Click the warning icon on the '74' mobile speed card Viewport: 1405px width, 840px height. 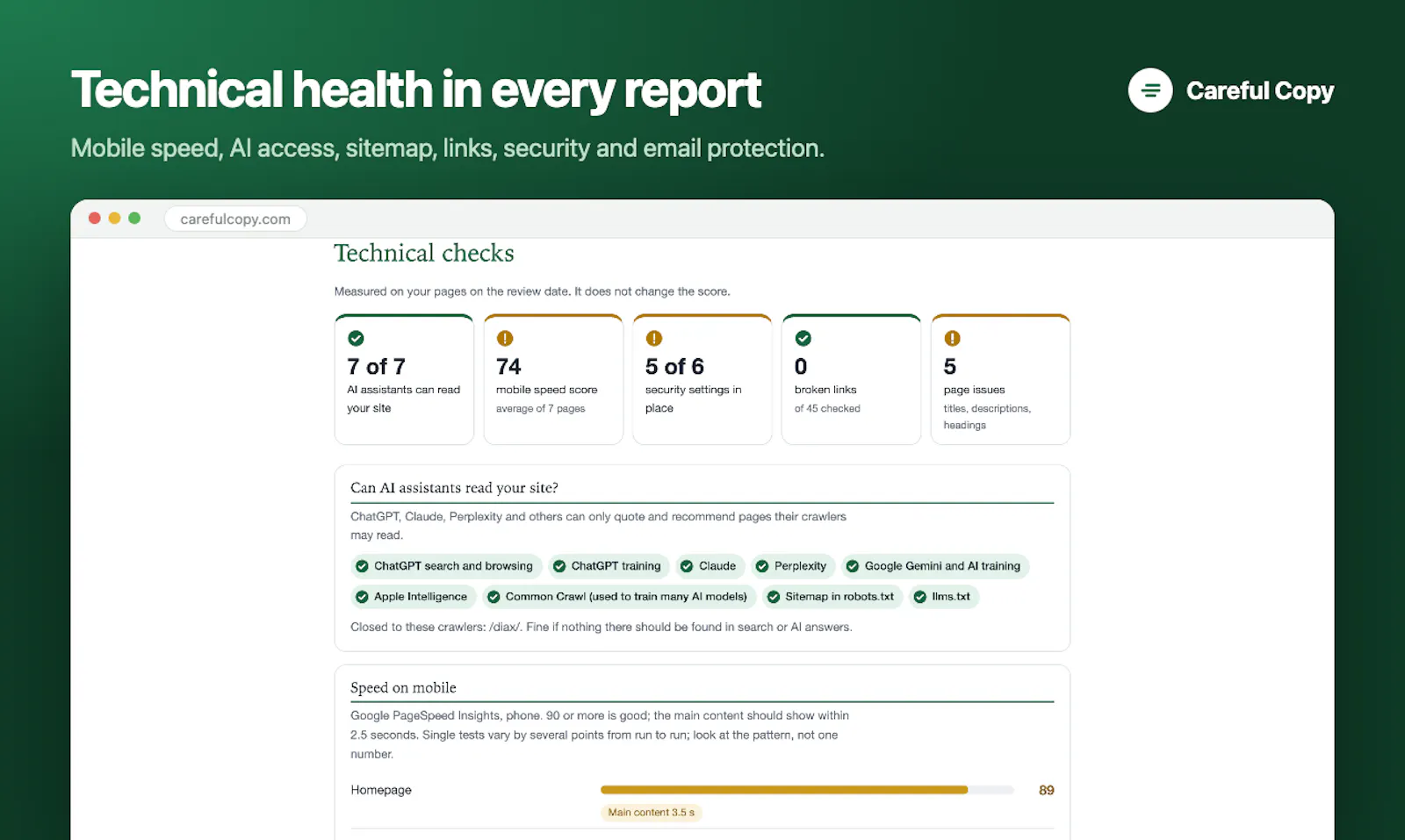pos(505,338)
